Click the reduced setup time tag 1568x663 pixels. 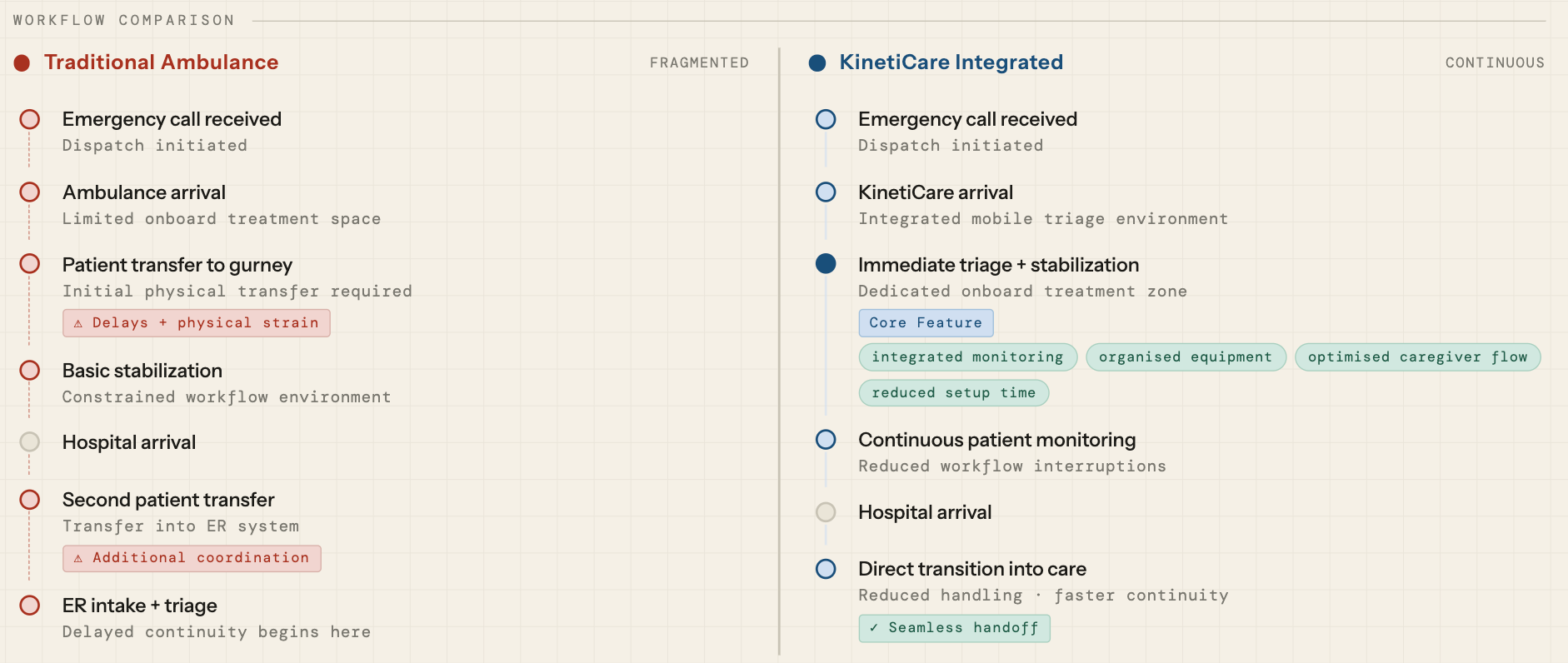(x=953, y=393)
